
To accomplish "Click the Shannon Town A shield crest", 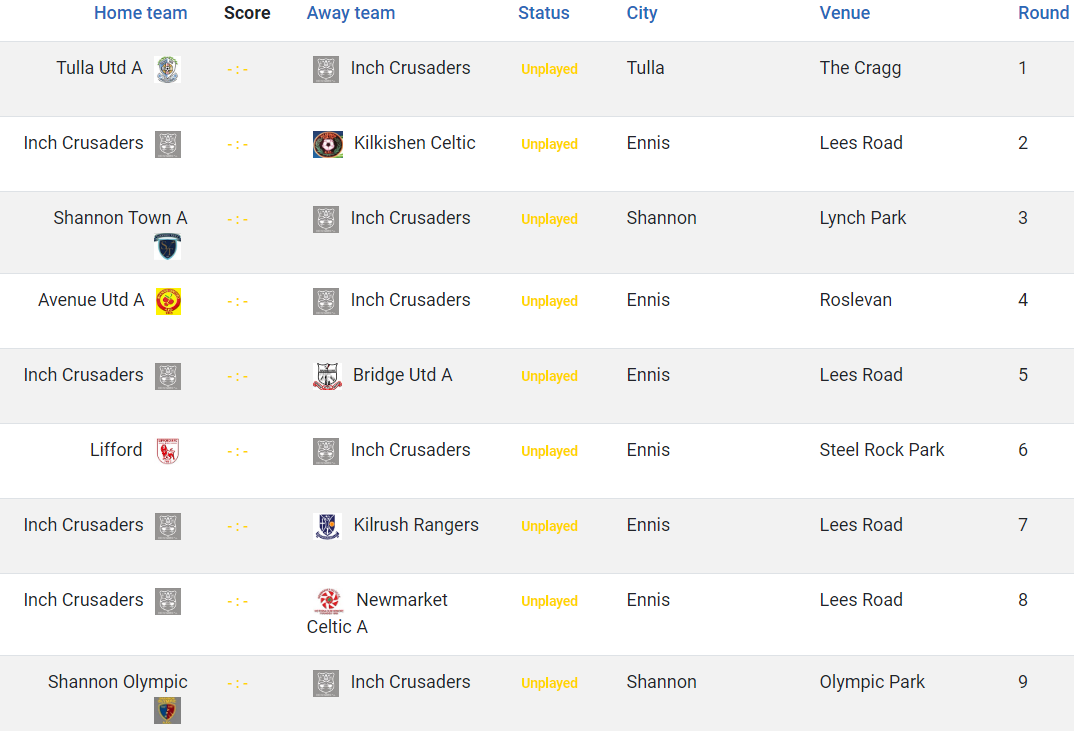I will click(x=168, y=247).
